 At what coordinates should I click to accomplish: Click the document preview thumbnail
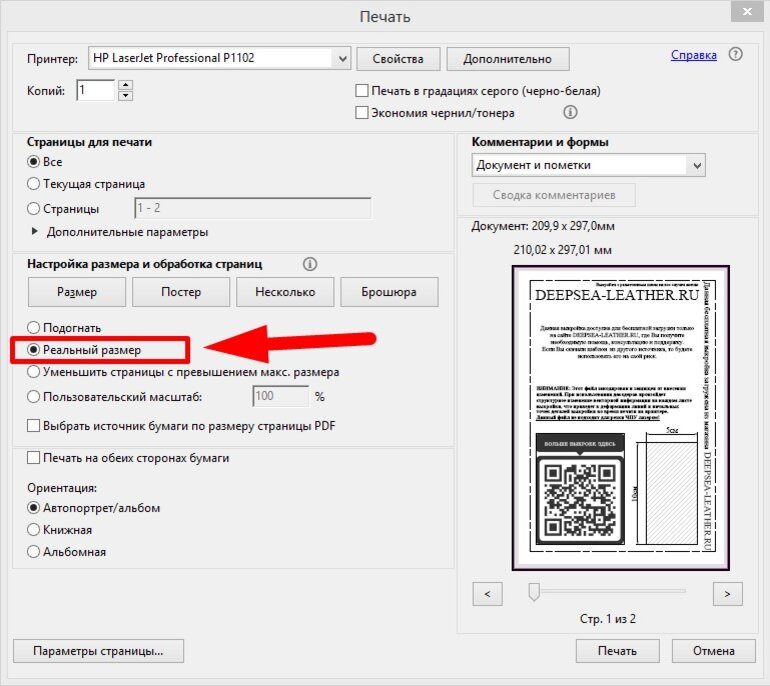coord(621,418)
